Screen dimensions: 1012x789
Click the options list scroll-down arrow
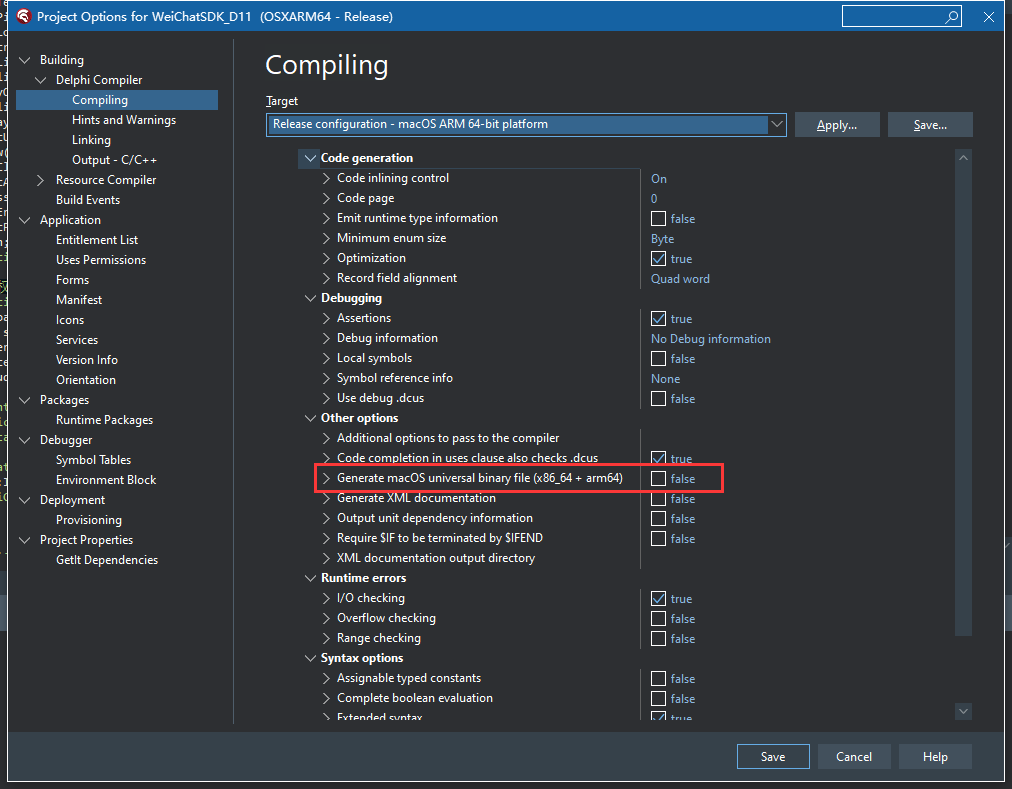(964, 711)
